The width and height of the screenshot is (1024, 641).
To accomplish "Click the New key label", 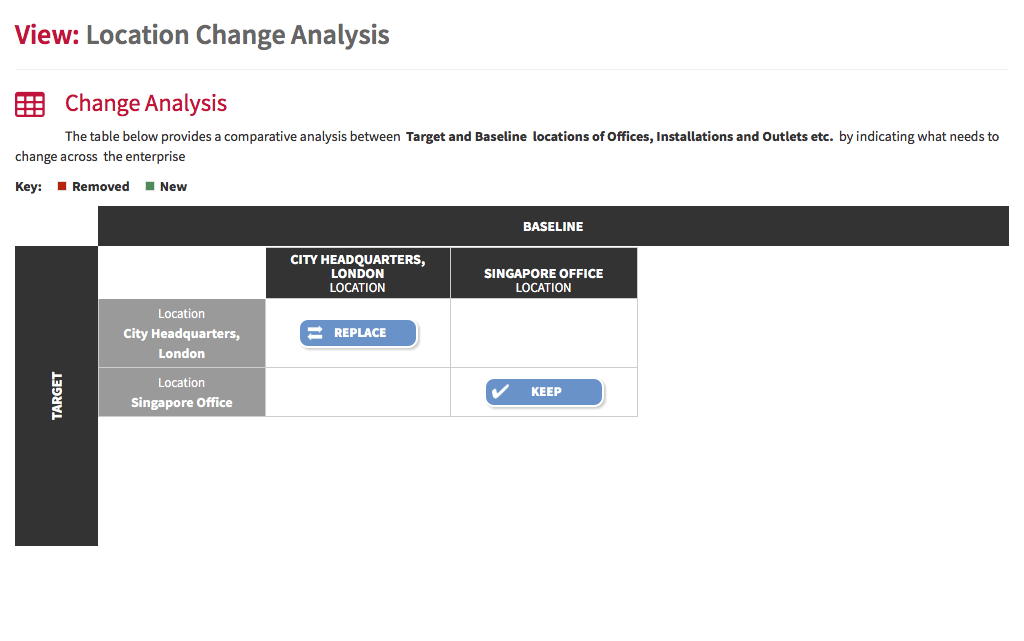I will pos(173,187).
